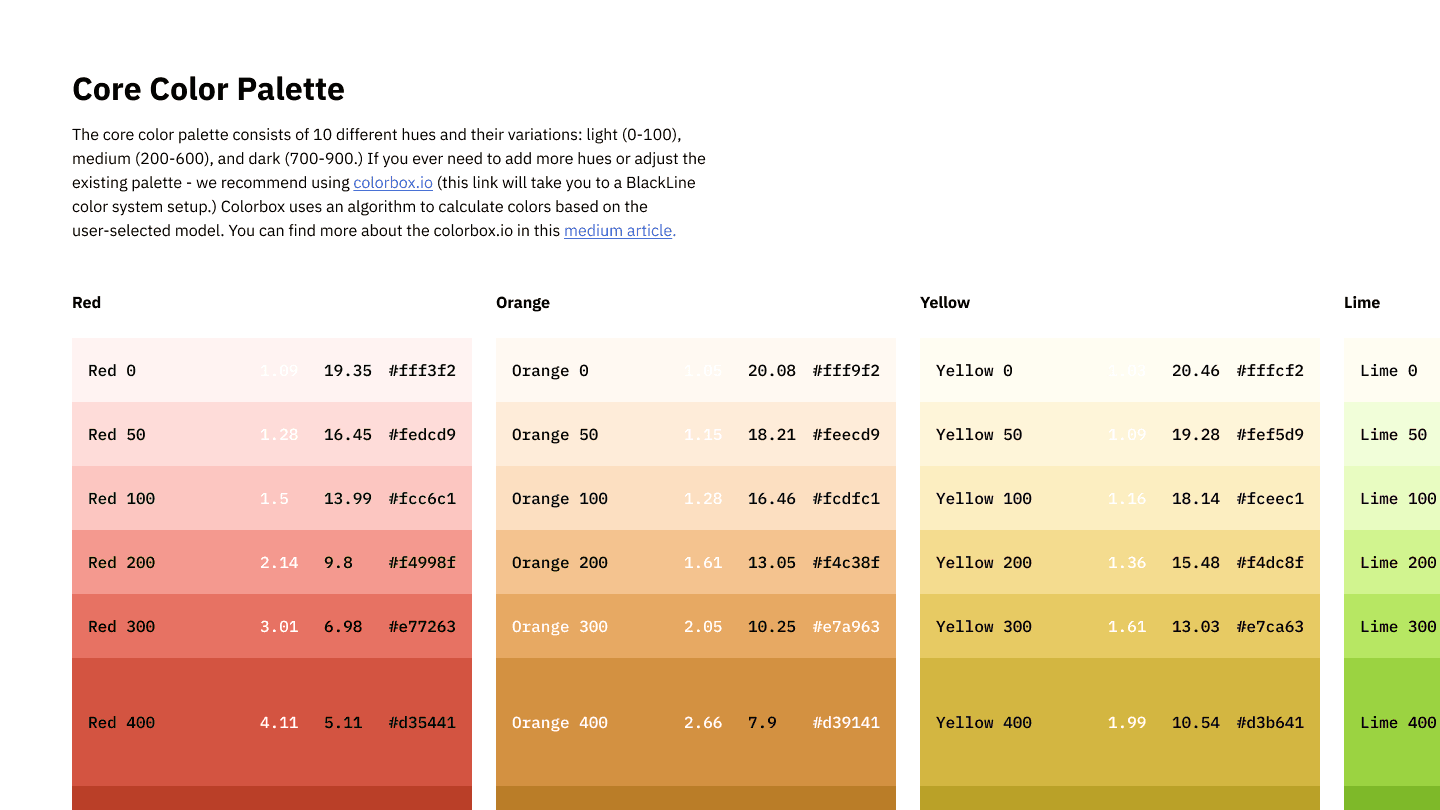Select the Red 0 swatch
1440x810 pixels.
pos(272,370)
